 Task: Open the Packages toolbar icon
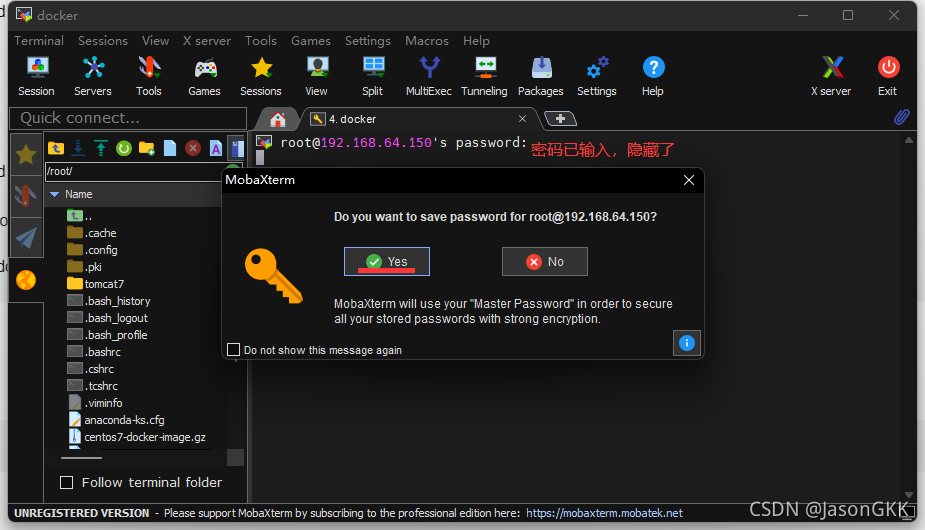pos(540,76)
